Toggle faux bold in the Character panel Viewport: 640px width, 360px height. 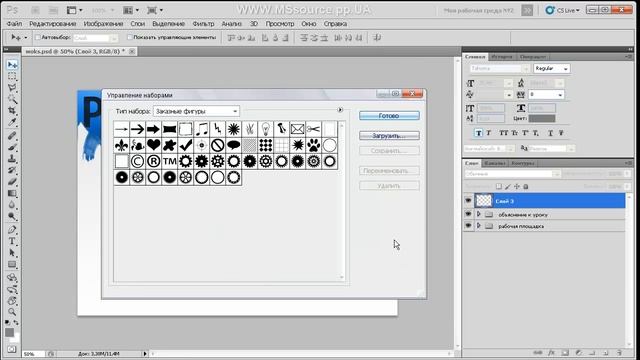pos(479,133)
